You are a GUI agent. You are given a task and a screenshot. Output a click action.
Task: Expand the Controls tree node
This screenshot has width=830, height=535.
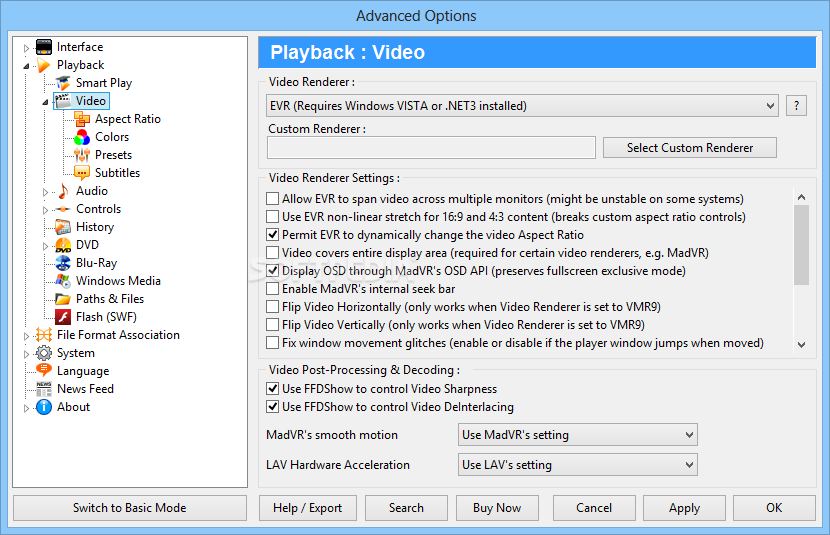[x=46, y=210]
